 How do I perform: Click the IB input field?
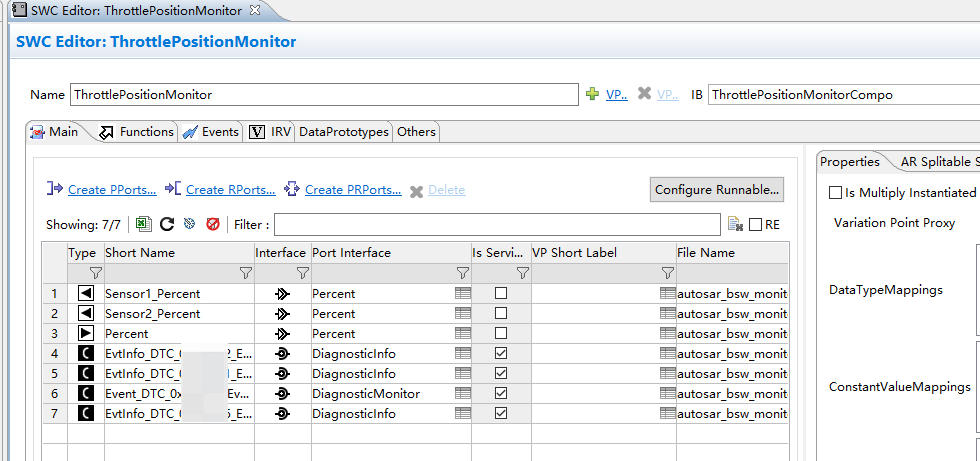pos(844,95)
